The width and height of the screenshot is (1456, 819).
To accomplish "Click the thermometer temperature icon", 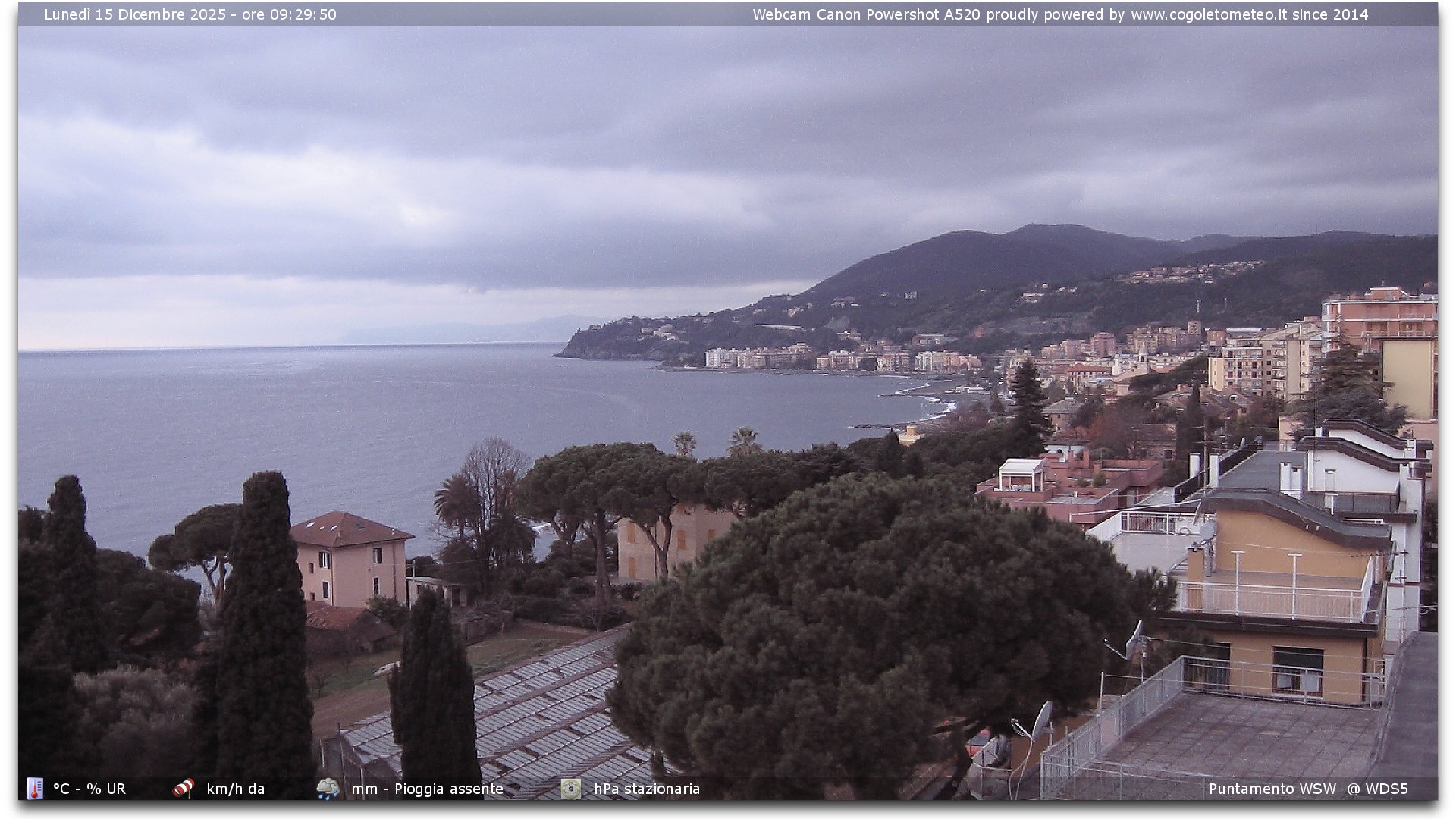I will (x=35, y=789).
